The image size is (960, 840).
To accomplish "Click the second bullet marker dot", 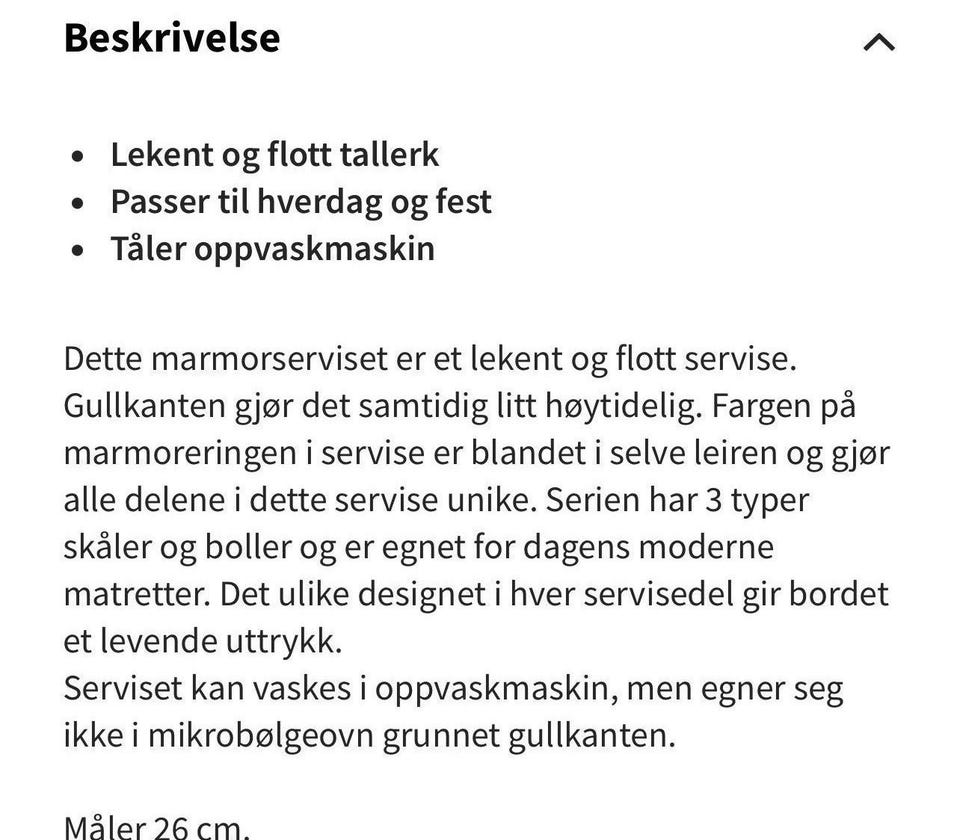I will coord(78,203).
